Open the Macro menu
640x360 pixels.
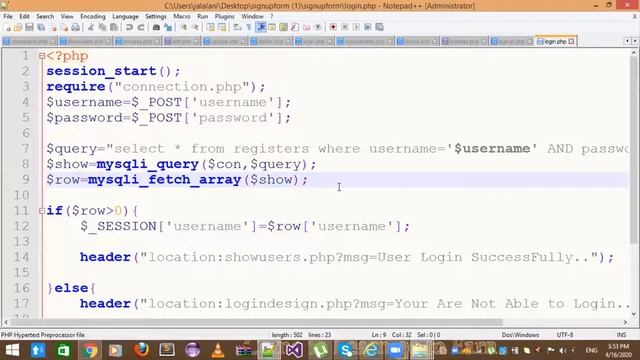coord(182,16)
